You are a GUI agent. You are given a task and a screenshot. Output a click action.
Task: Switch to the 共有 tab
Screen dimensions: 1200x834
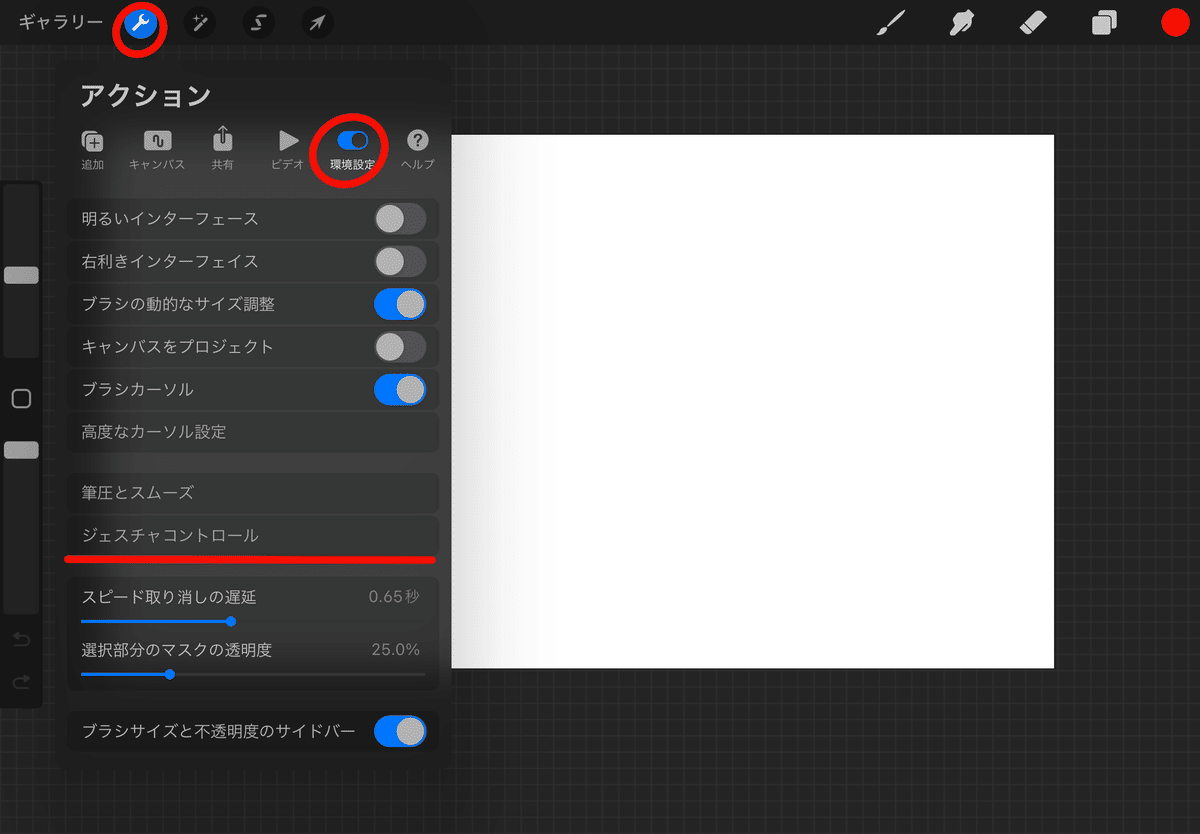222,149
